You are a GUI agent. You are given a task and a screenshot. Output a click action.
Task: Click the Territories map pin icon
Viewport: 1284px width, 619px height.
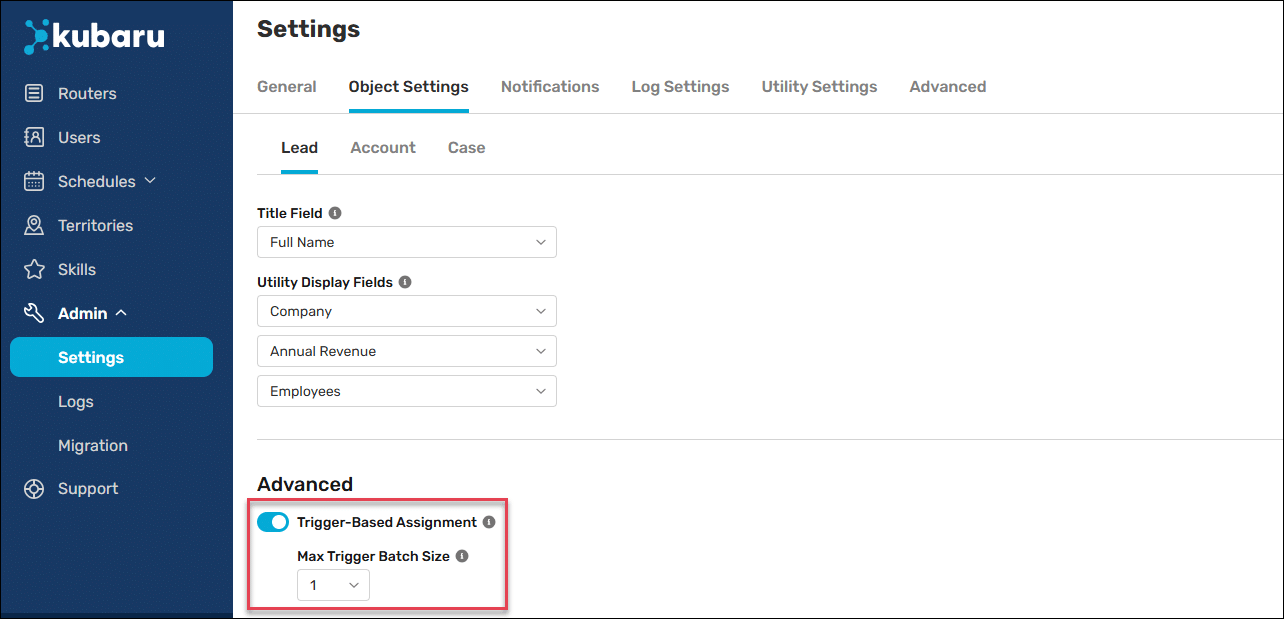click(35, 225)
